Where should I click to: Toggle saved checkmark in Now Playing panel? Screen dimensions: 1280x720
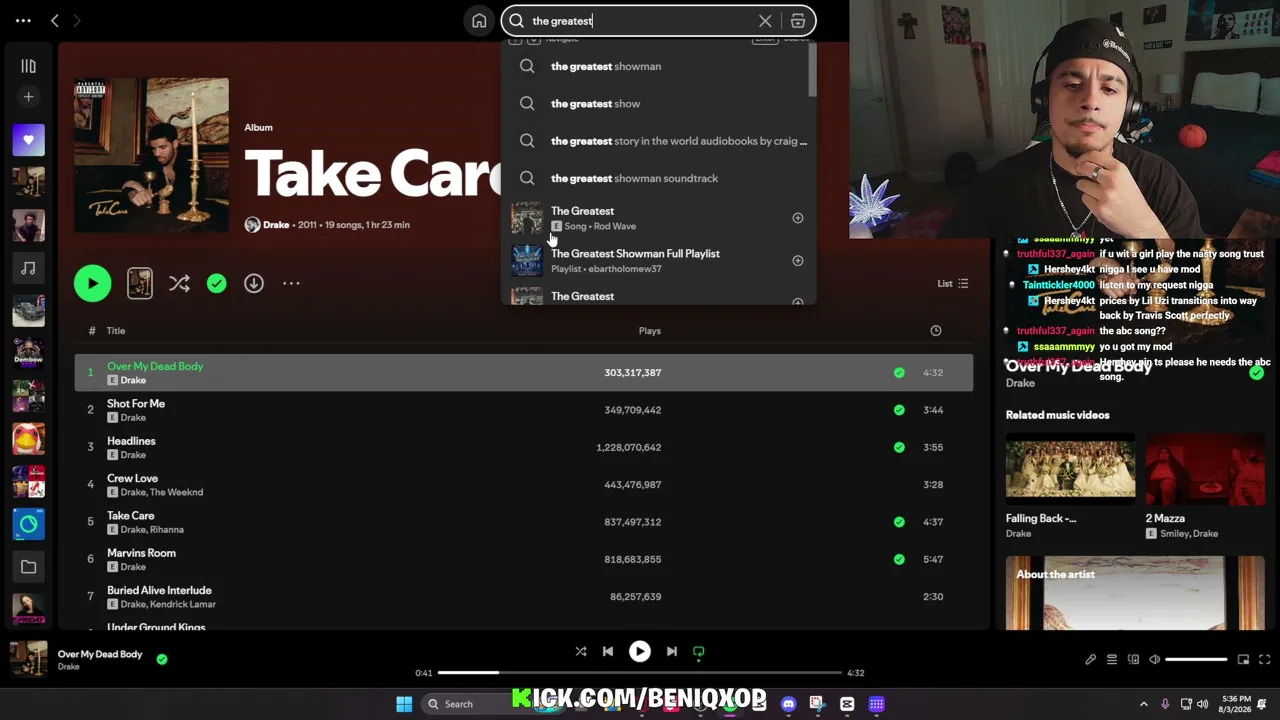click(1256, 373)
